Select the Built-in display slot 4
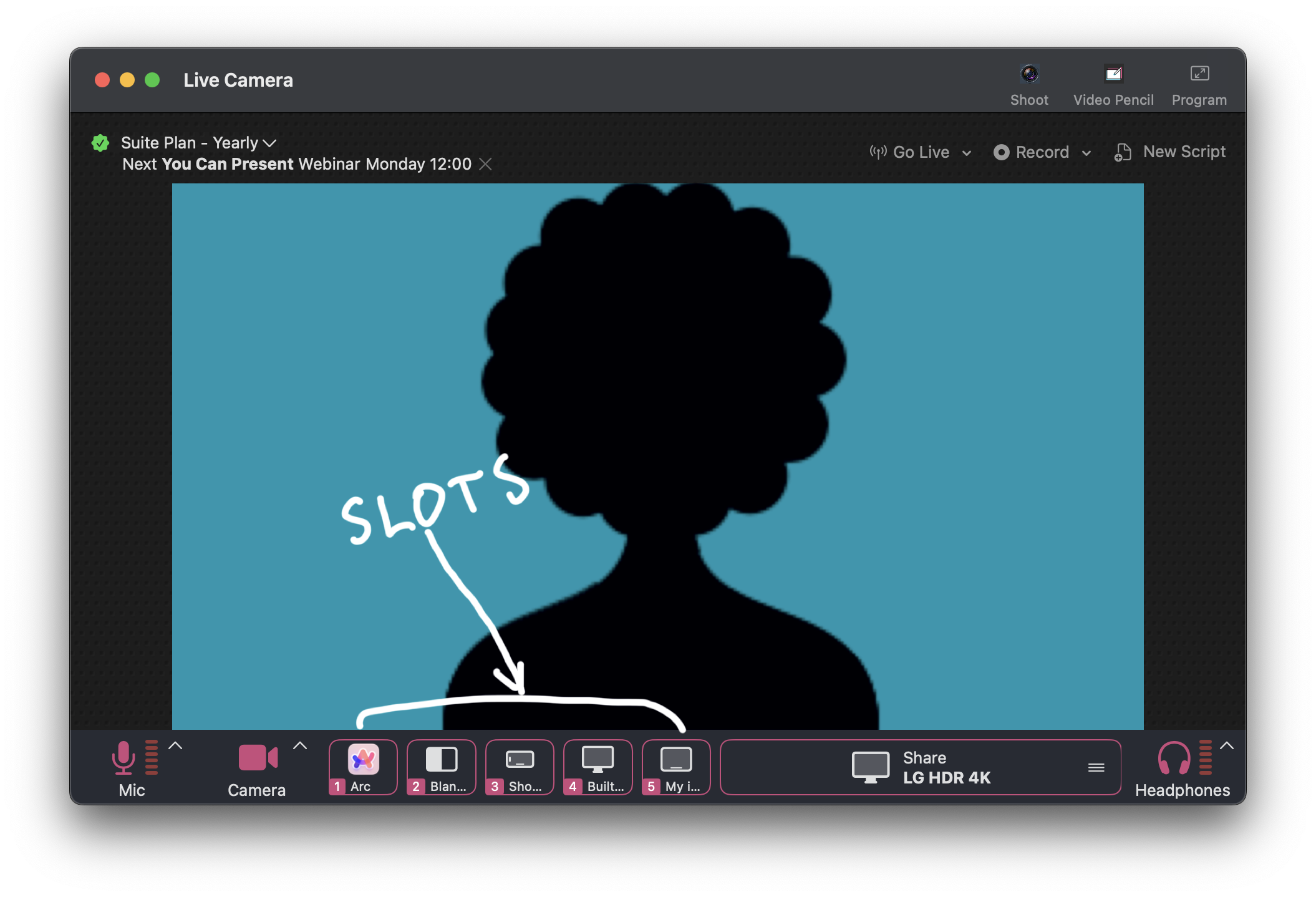This screenshot has height=897, width=1316. click(598, 767)
